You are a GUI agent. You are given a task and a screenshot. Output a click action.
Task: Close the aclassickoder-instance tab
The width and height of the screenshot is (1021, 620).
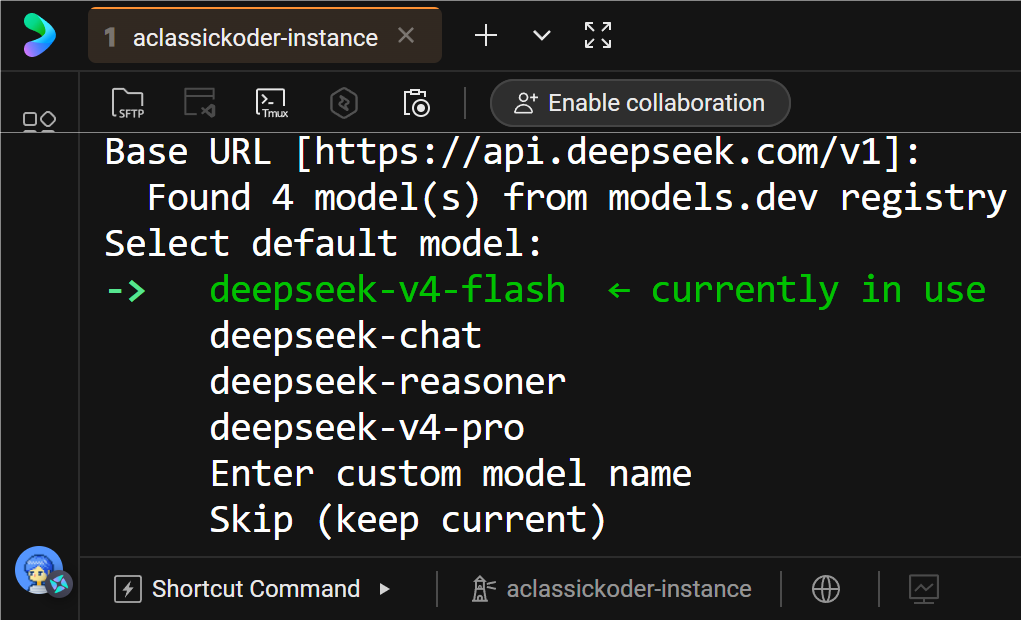406,35
